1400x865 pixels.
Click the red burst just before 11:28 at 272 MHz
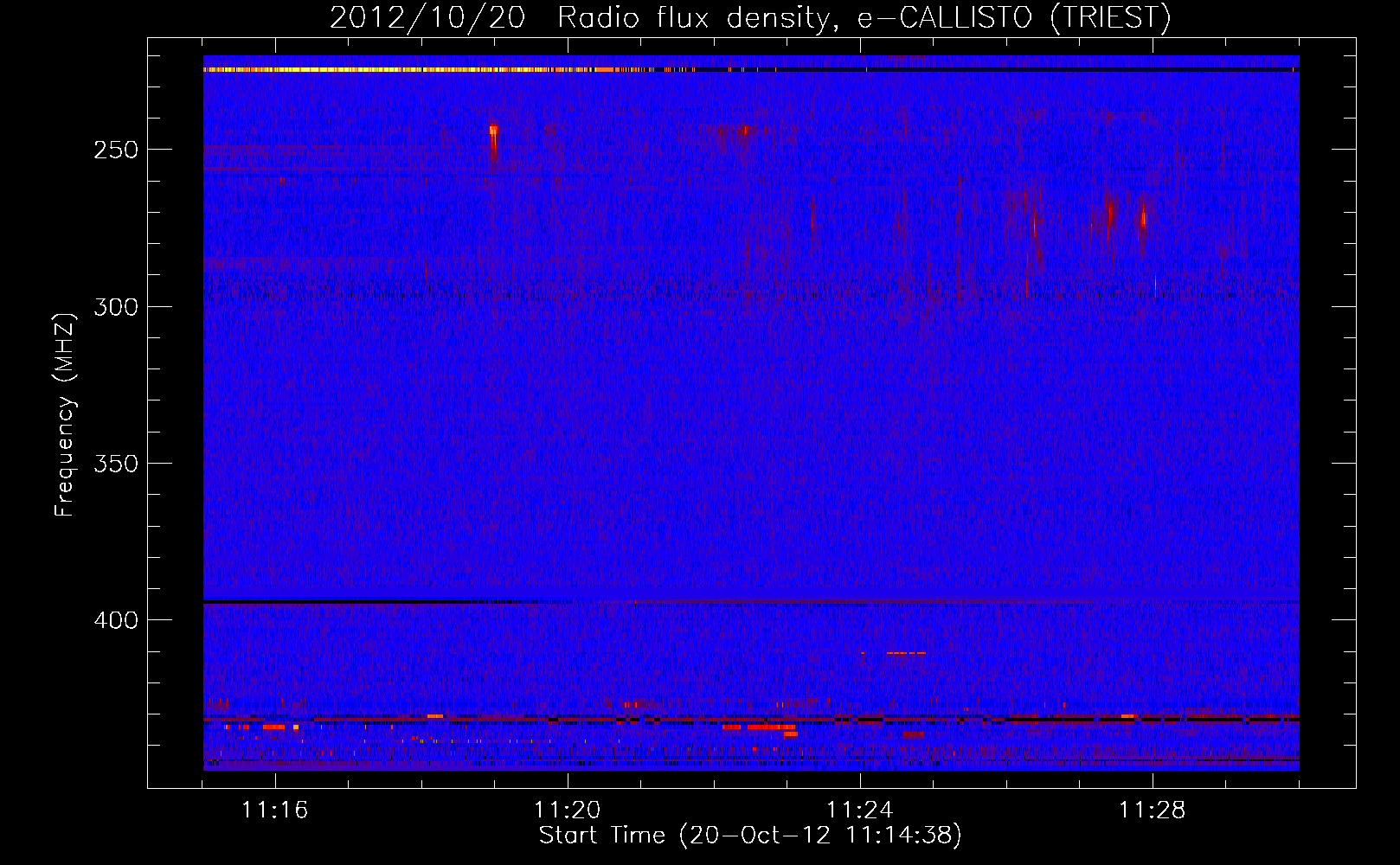(x=1143, y=220)
